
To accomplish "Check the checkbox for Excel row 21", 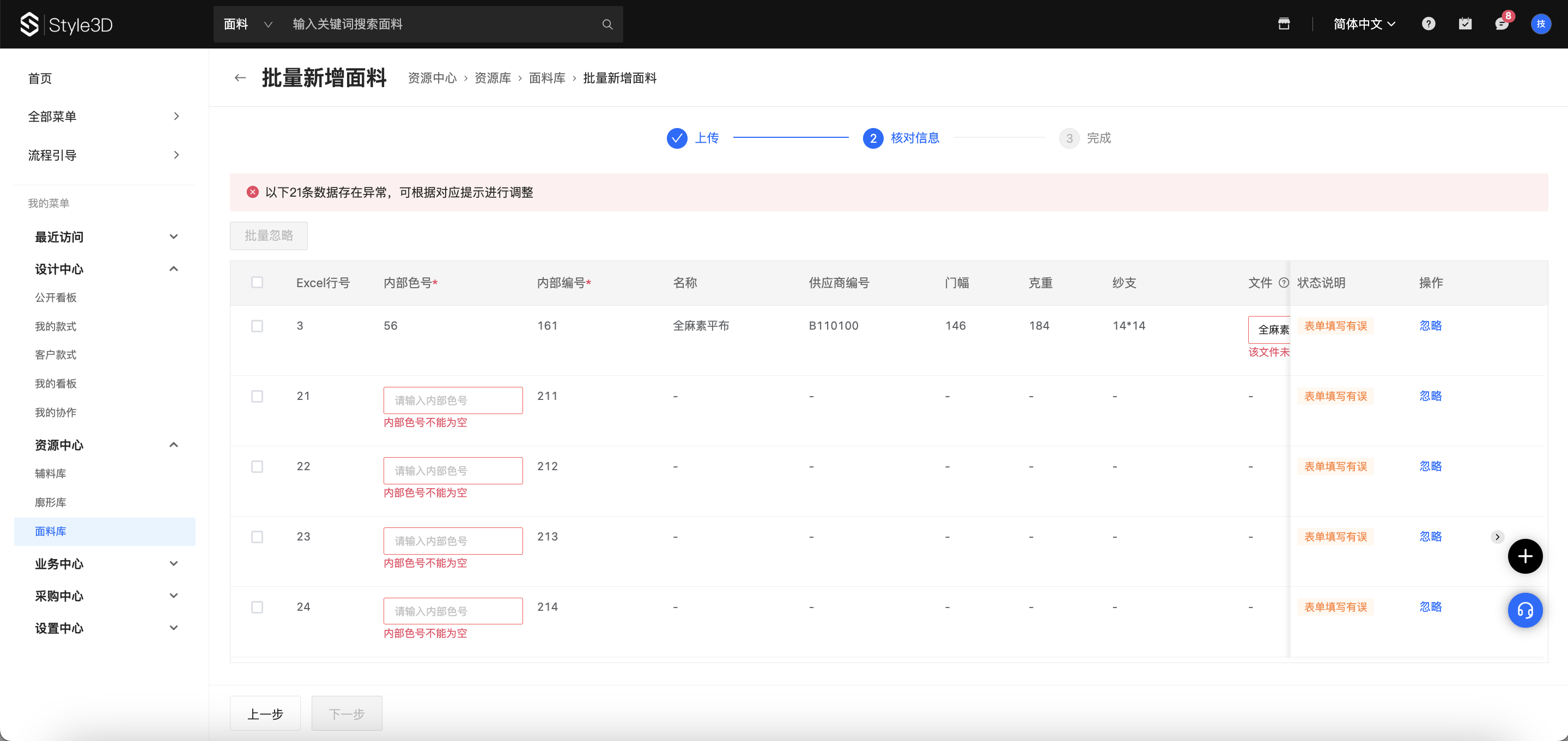I will pyautogui.click(x=257, y=396).
